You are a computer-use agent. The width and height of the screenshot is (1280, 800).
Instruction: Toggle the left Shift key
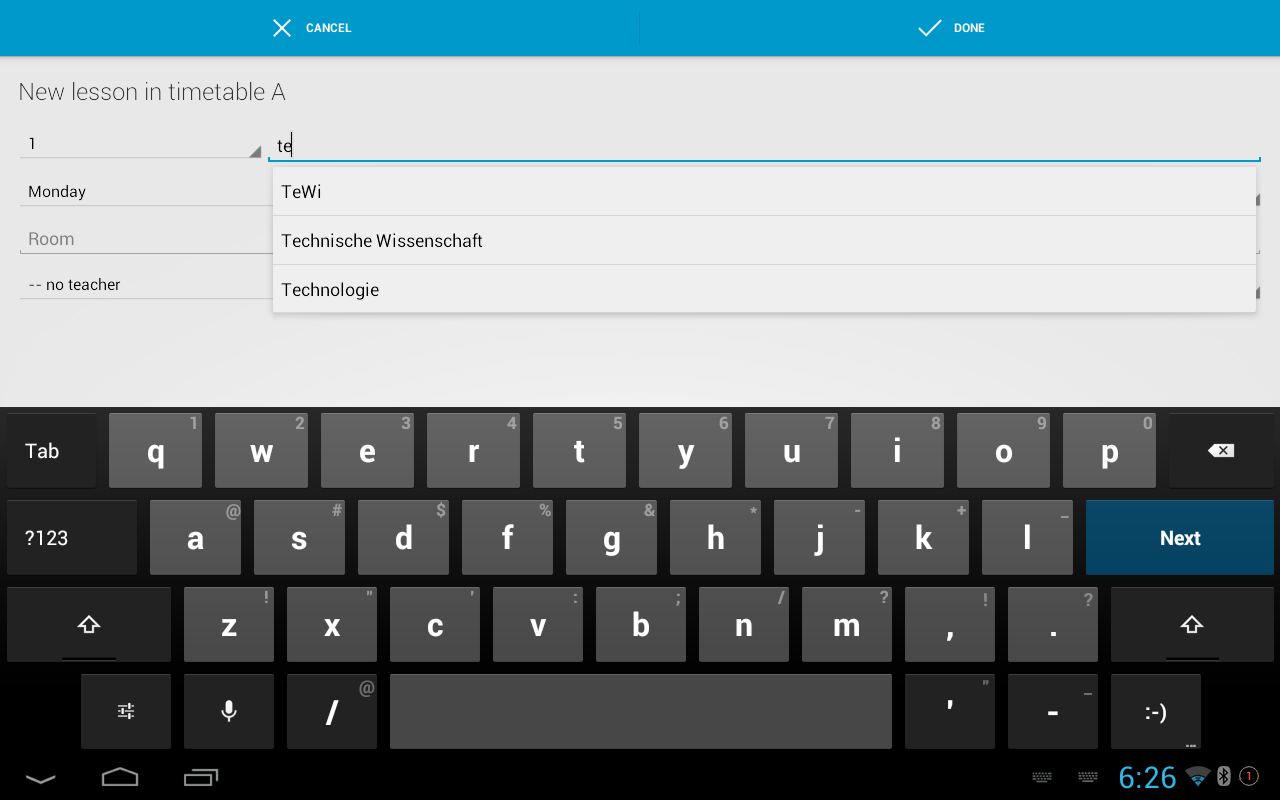tap(89, 625)
